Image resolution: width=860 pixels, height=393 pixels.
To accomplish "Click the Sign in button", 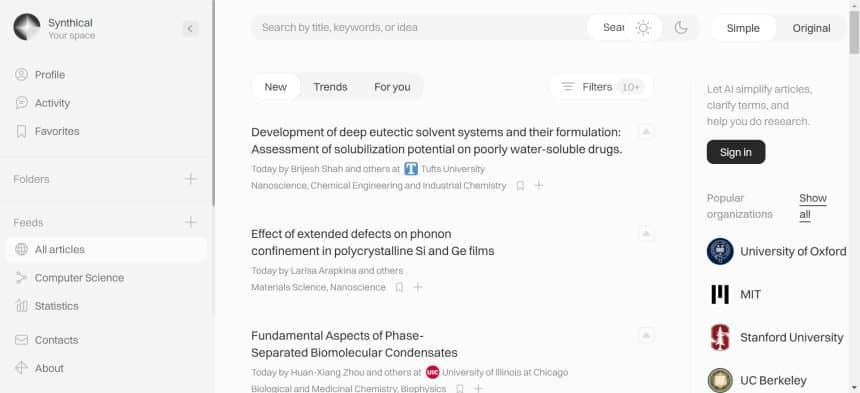I will tap(735, 152).
